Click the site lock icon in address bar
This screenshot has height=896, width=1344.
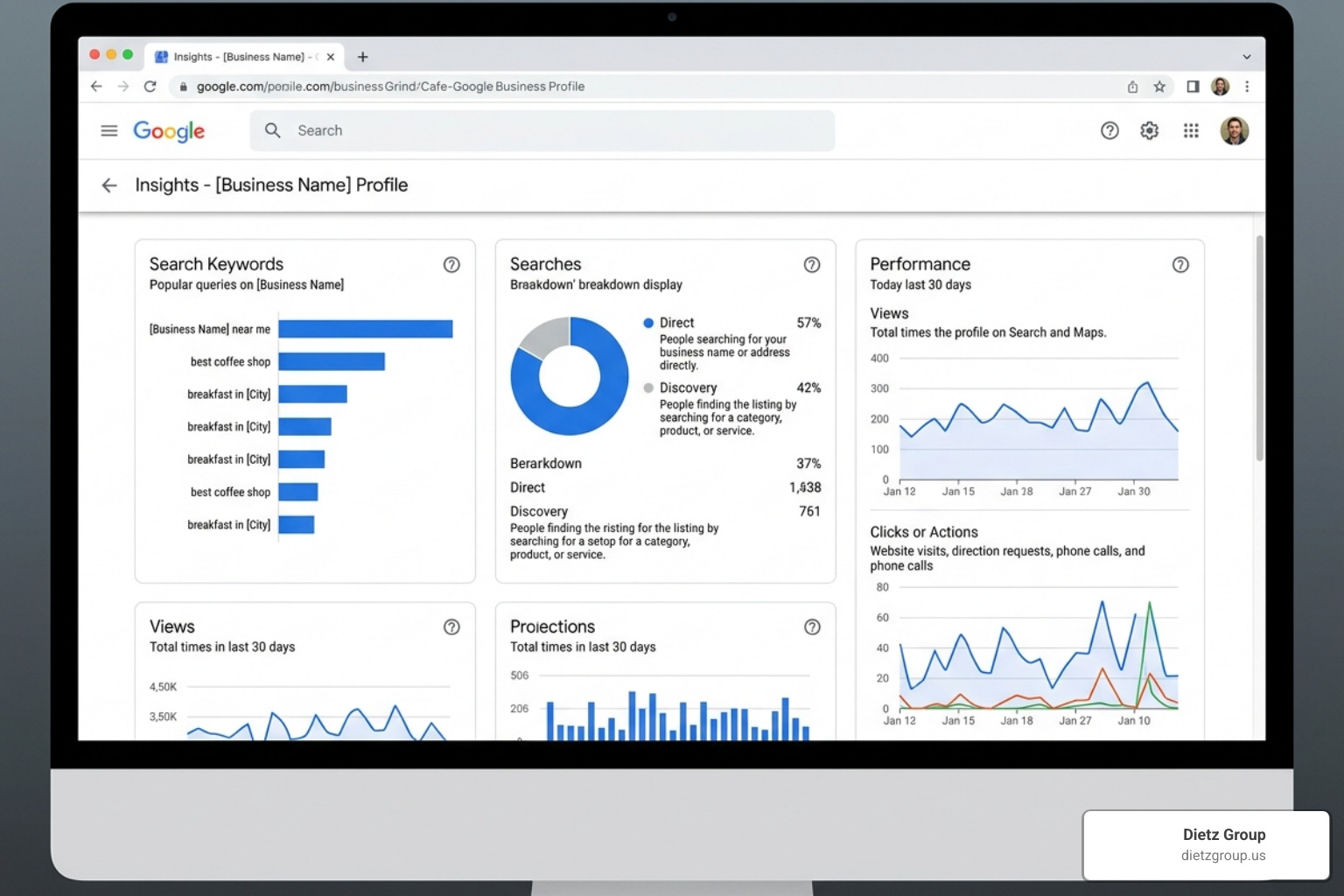coord(183,87)
